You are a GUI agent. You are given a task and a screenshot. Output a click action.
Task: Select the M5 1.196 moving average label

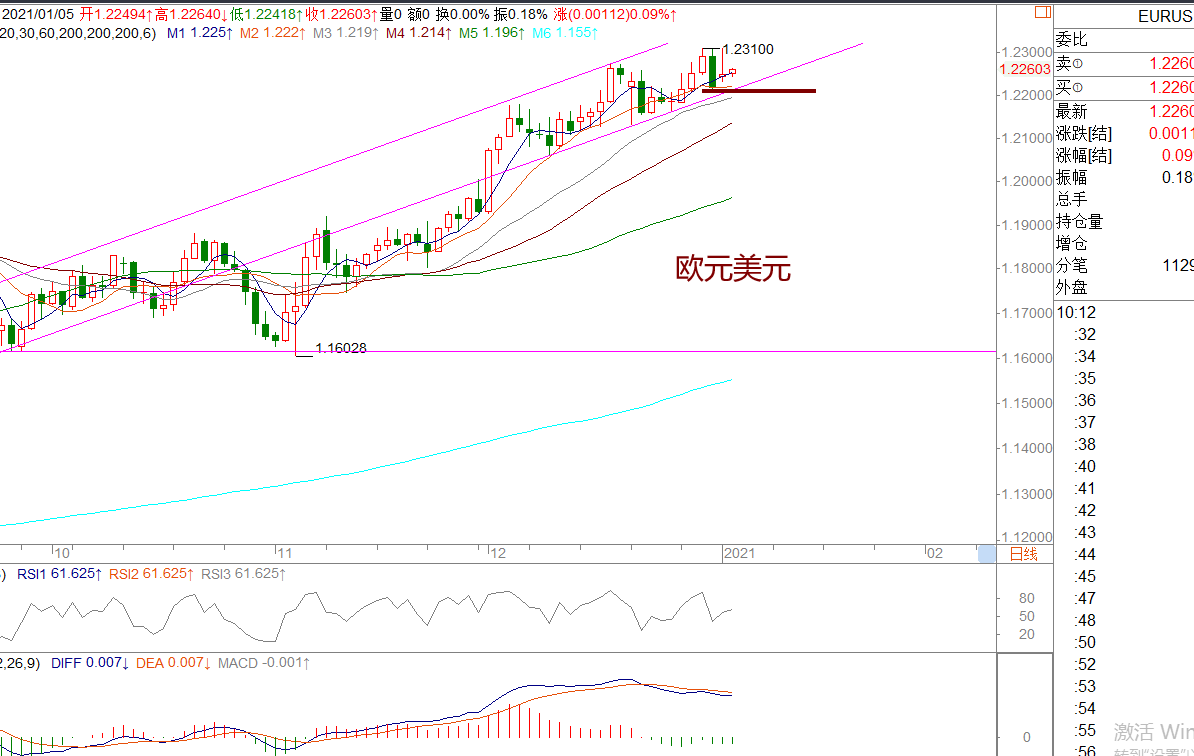[492, 33]
